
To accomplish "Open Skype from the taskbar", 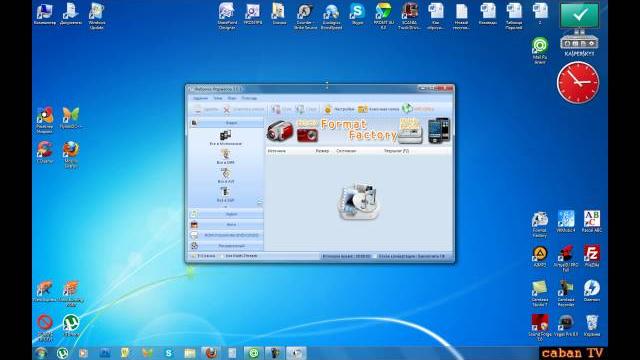I will 168,353.
